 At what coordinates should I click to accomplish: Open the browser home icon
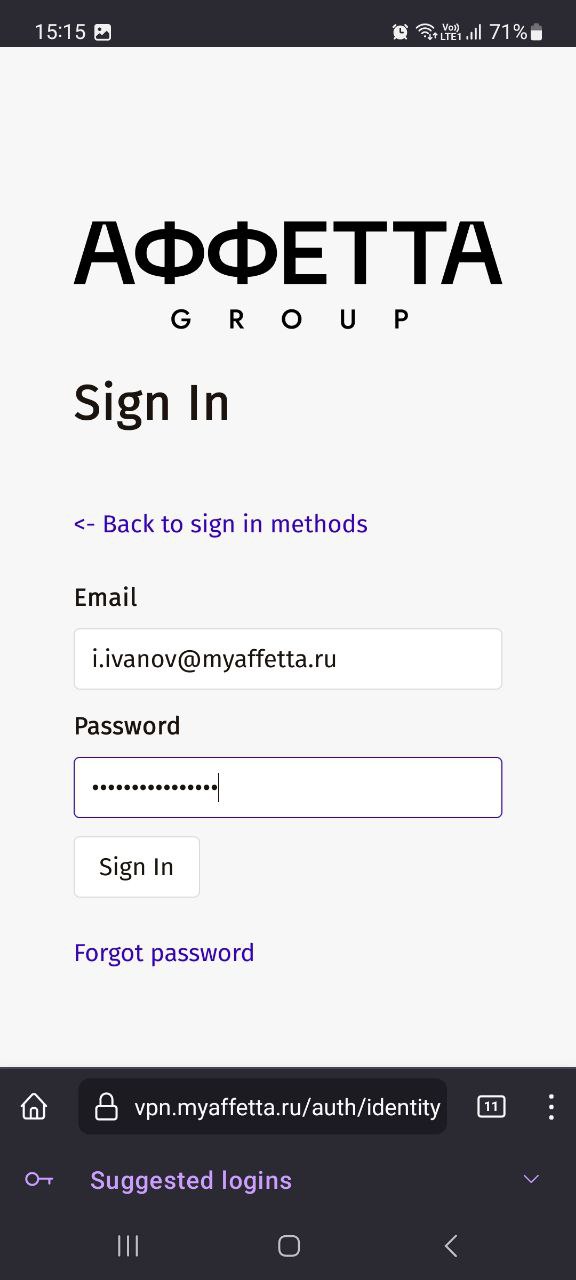tap(33, 1106)
